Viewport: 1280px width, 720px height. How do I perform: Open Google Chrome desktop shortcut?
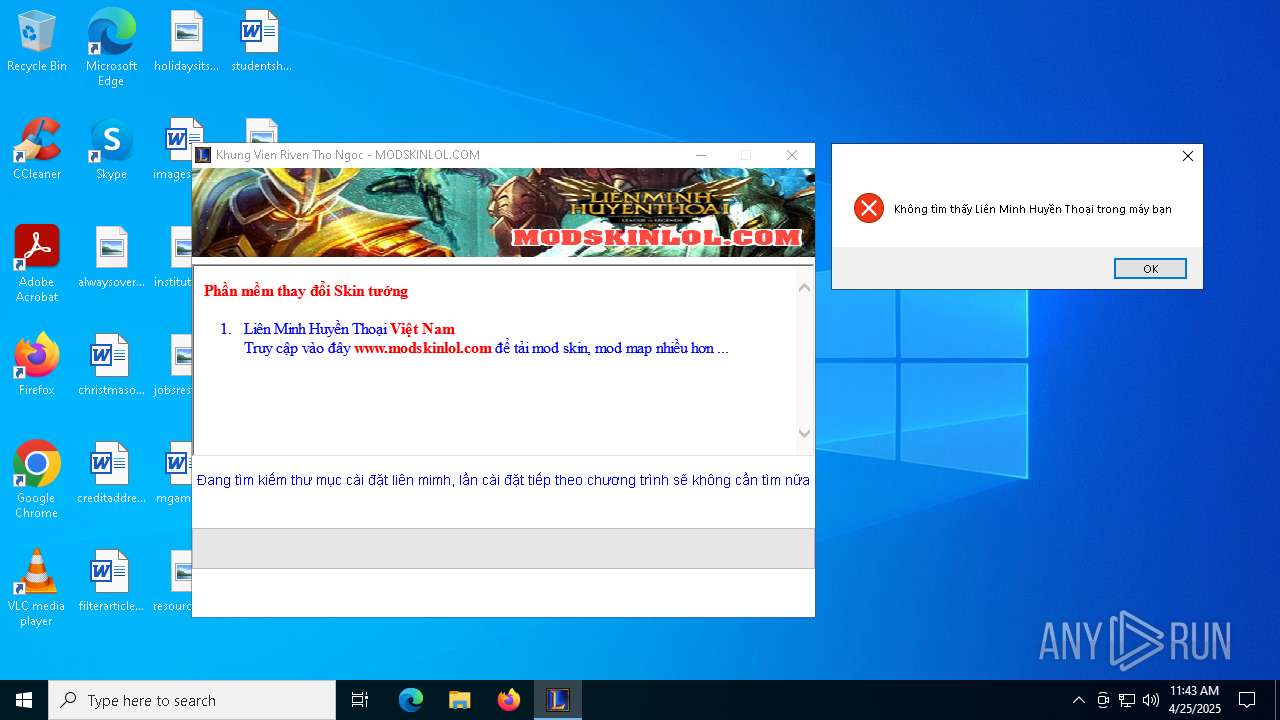[x=37, y=480]
